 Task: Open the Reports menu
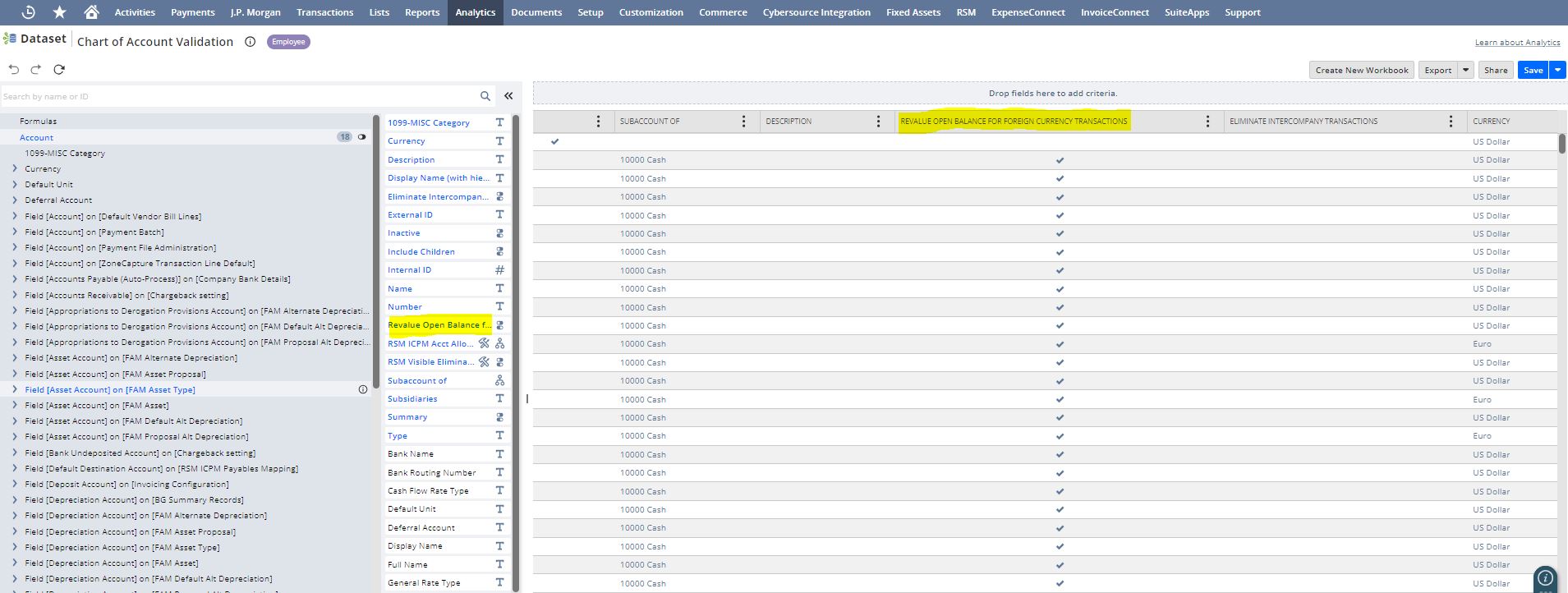[x=422, y=12]
